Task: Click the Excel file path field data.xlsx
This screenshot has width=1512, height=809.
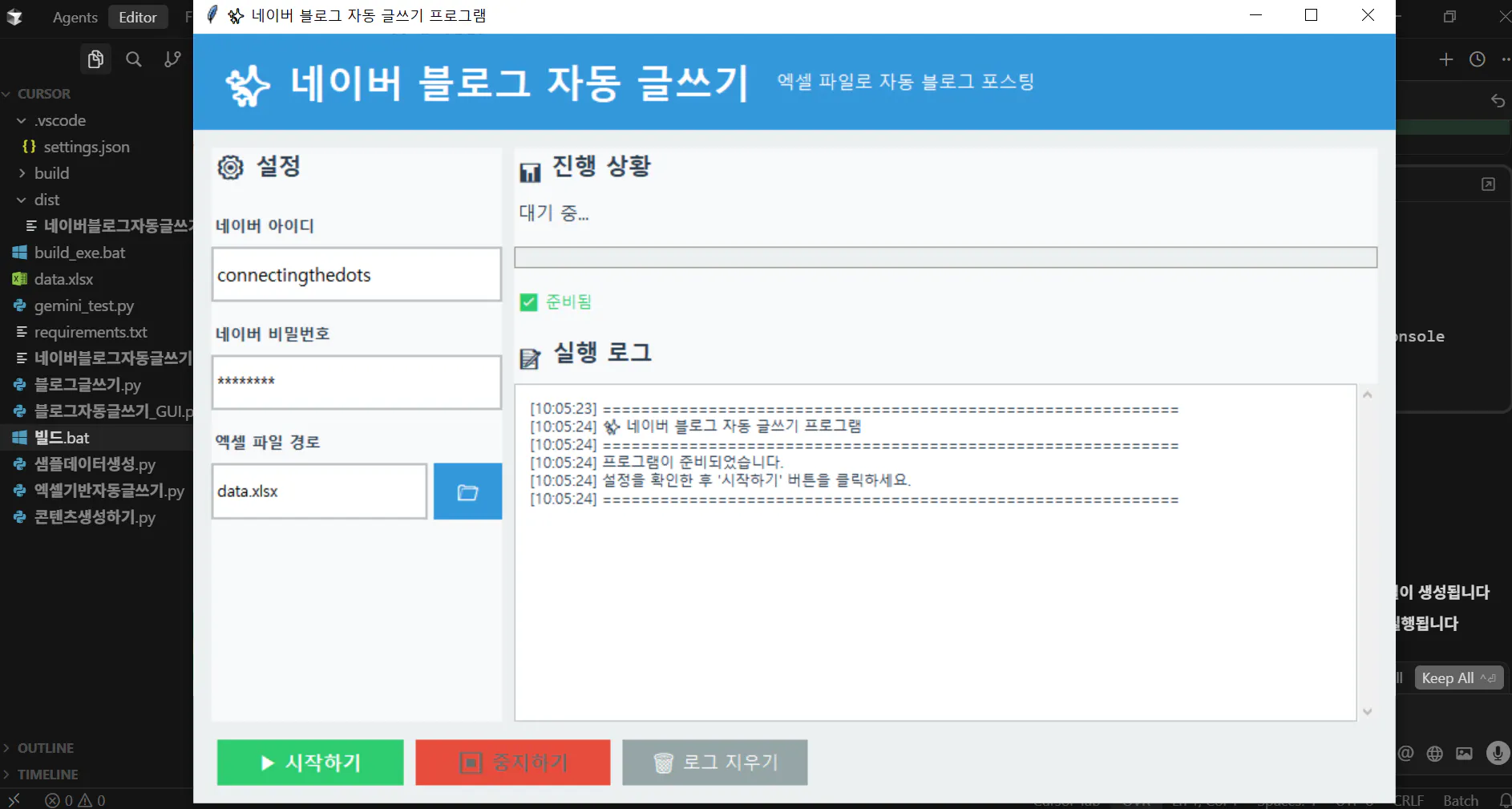Action: coord(319,491)
